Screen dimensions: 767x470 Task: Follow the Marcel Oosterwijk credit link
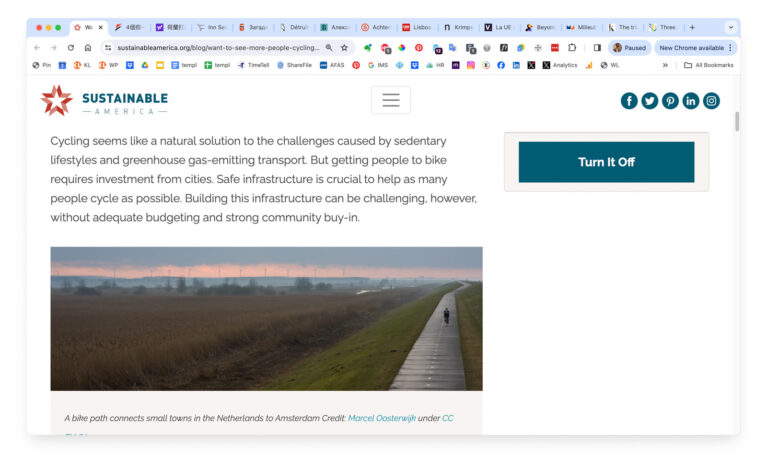pos(381,418)
